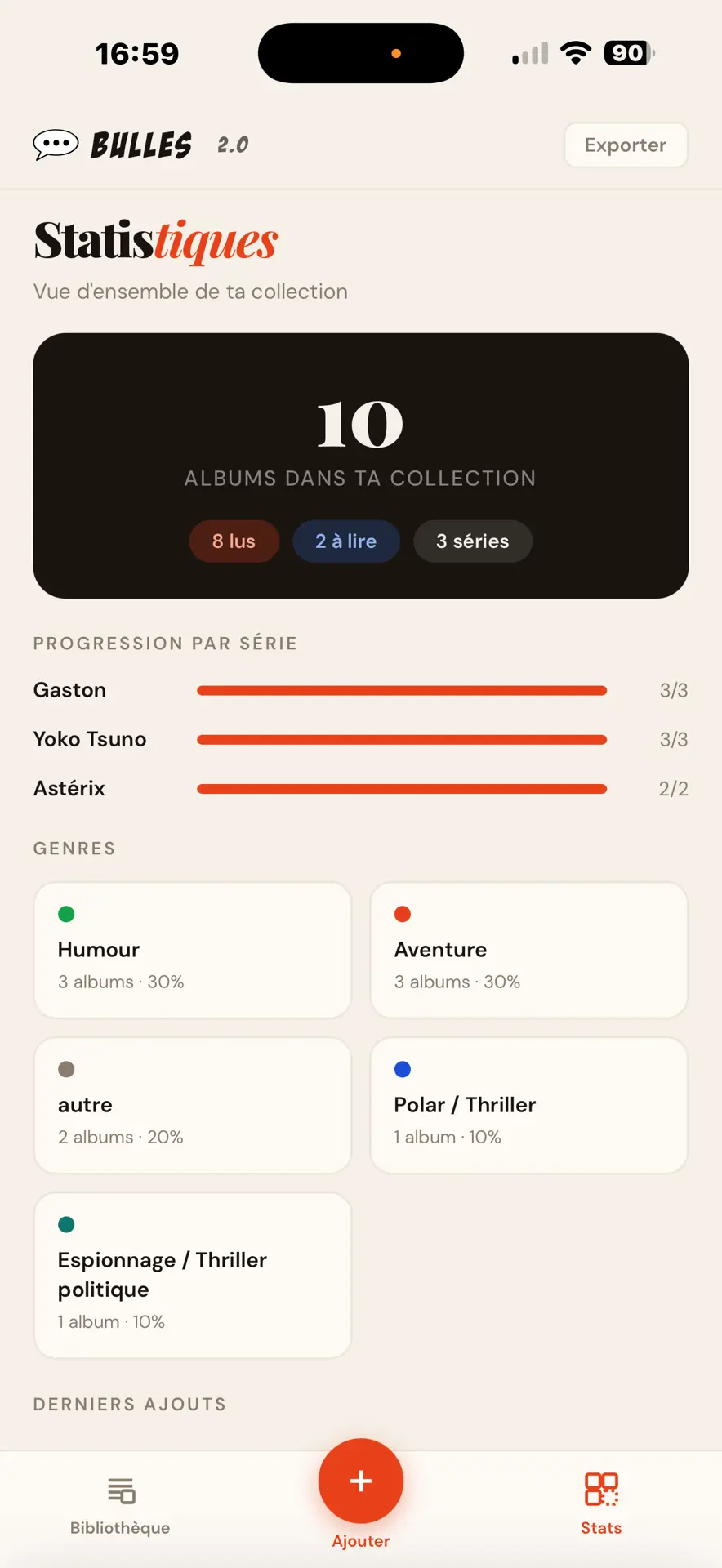Tap the cellular signal bars icon

point(530,54)
